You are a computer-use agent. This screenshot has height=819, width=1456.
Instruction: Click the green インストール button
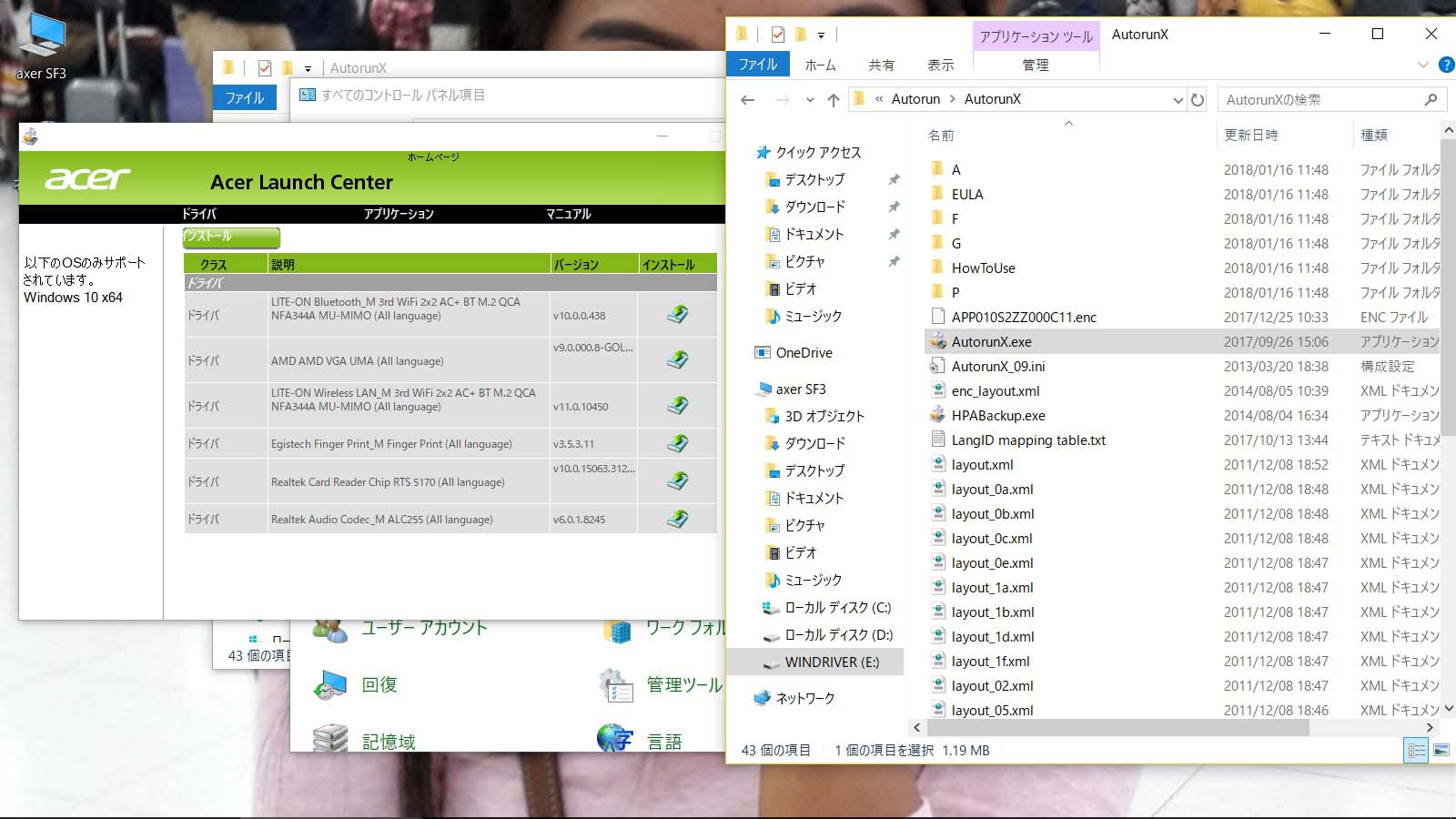231,237
